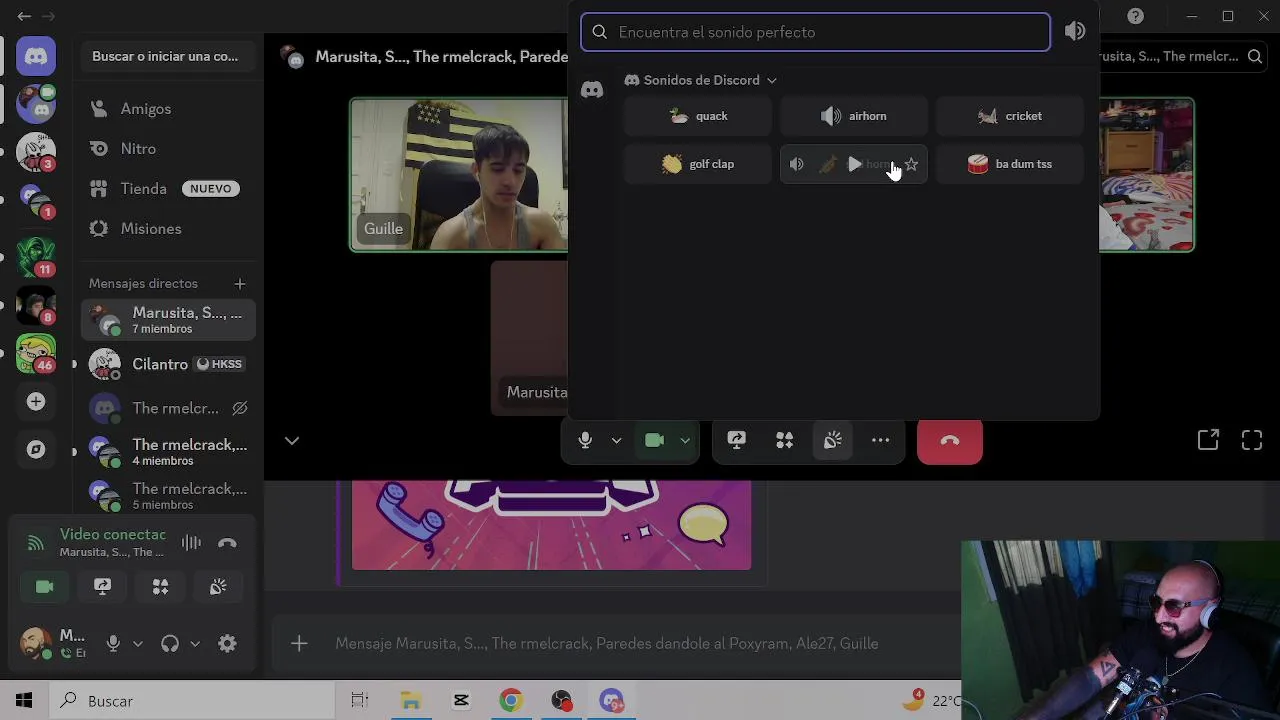Open camera options dropdown in call bar
The width and height of the screenshot is (1280, 720).
tap(685, 440)
